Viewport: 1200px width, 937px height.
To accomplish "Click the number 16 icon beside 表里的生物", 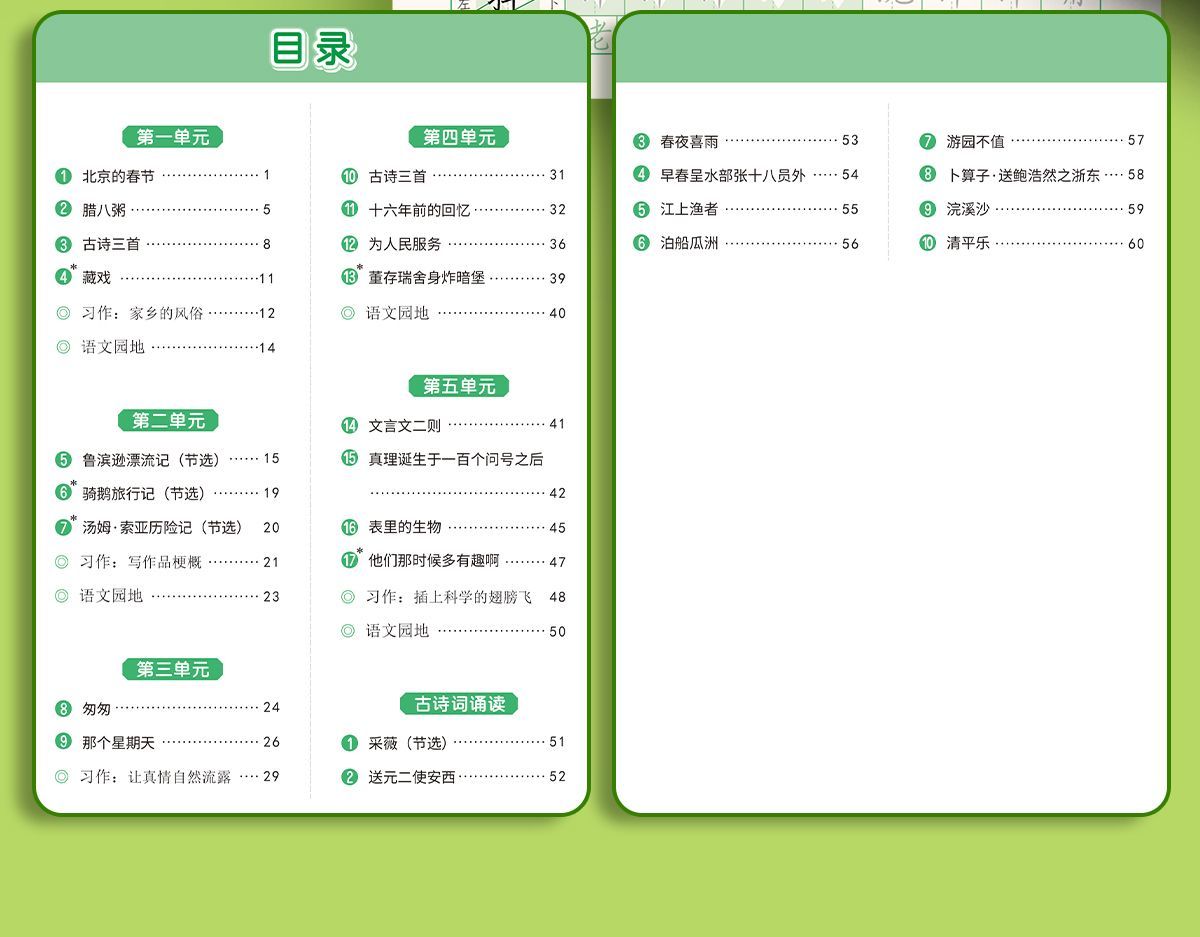I will (349, 527).
